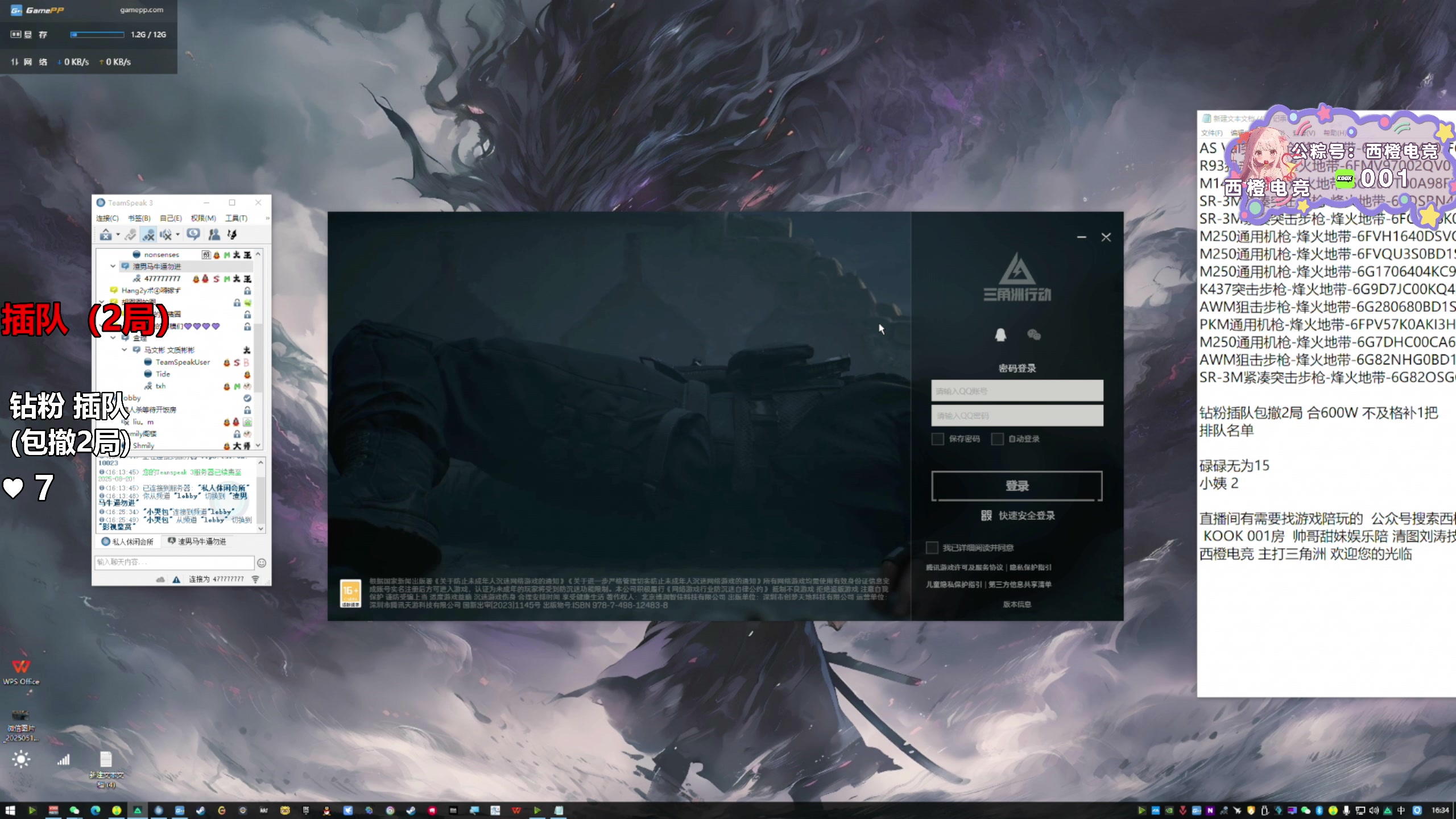This screenshot has height=819, width=1456.
Task: Switch to 渣男马牛逼勿进 chat tab
Action: [x=197, y=541]
